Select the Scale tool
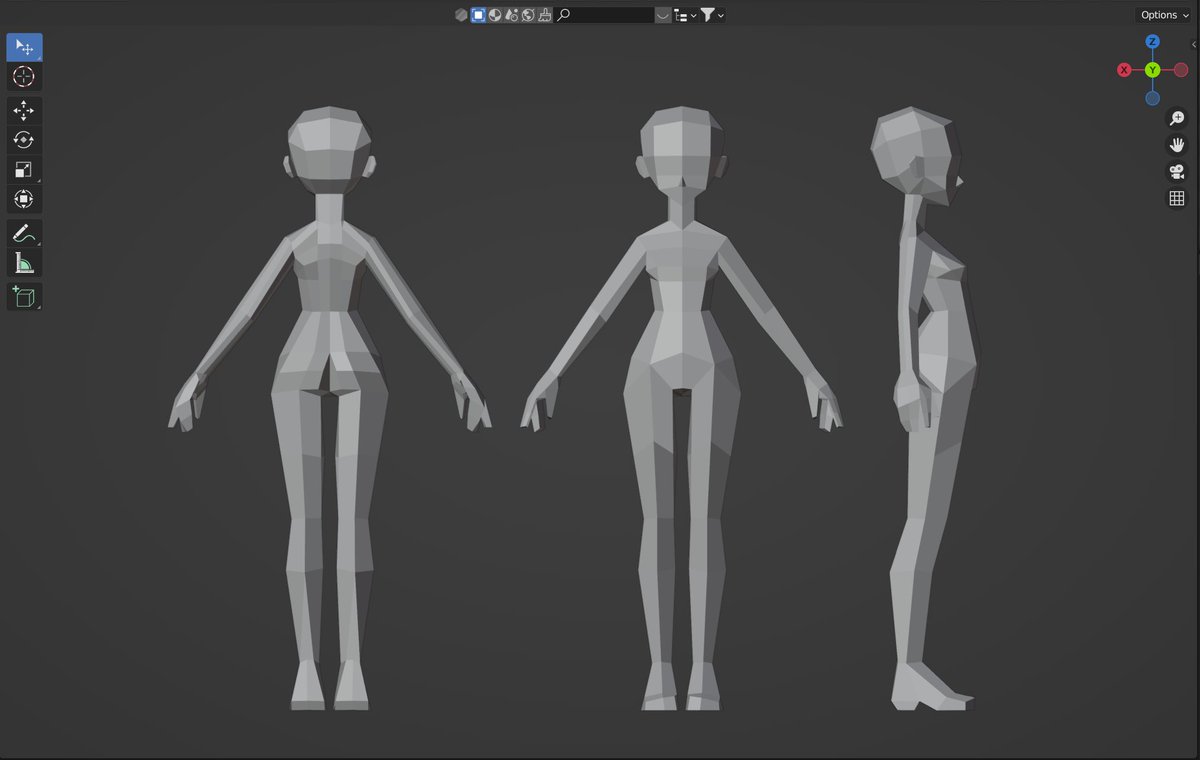The image size is (1200, 760). coord(24,170)
